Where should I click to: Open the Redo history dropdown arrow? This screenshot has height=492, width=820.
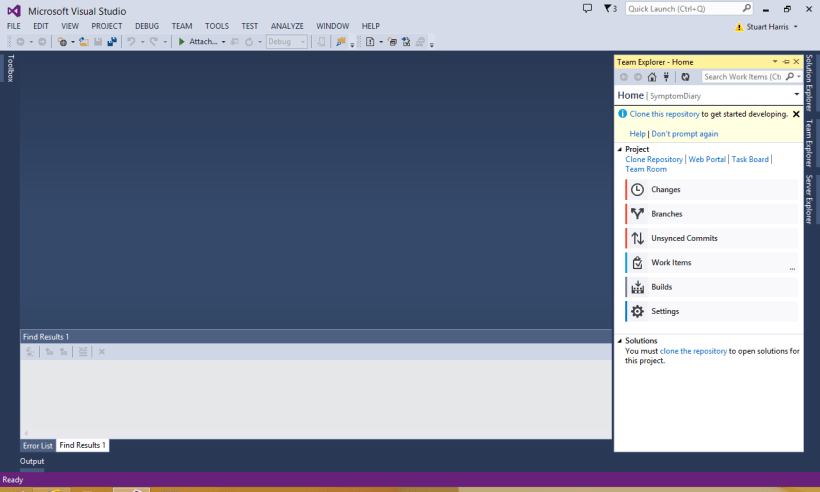click(x=165, y=42)
